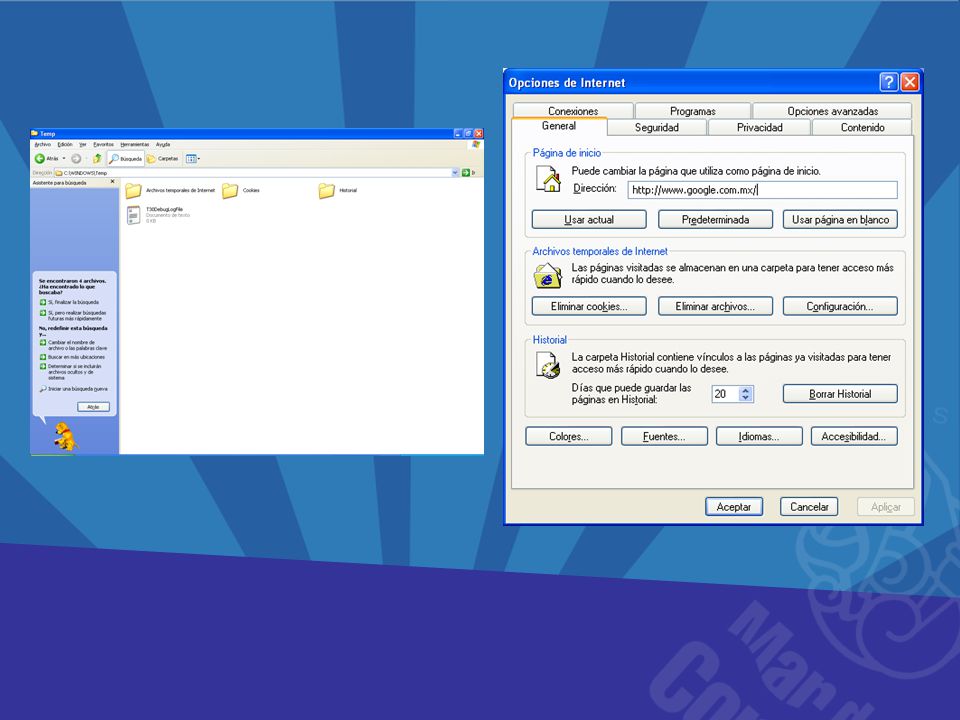Open the Ayuda menu in Temp window

click(163, 144)
